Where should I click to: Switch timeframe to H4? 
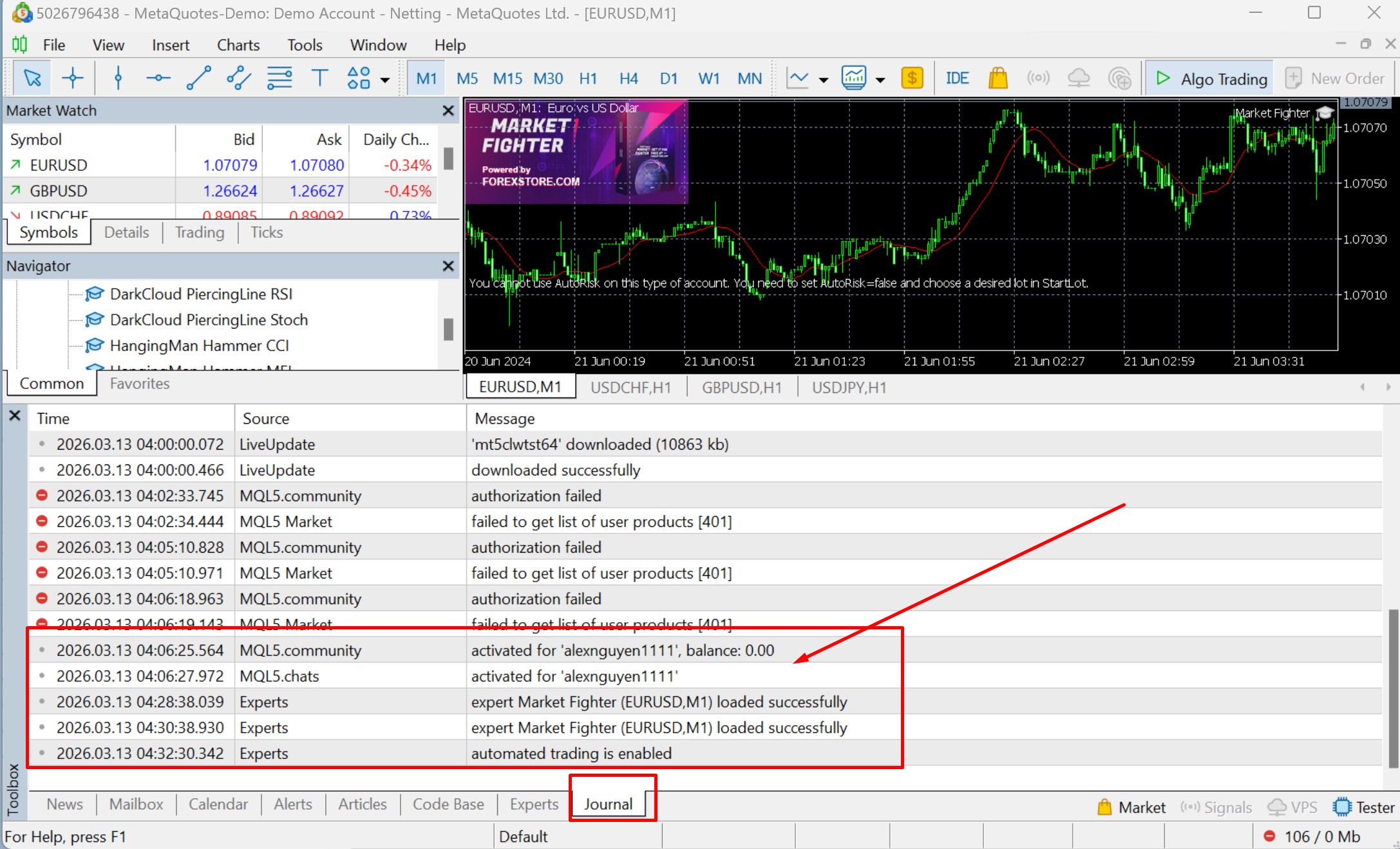628,78
